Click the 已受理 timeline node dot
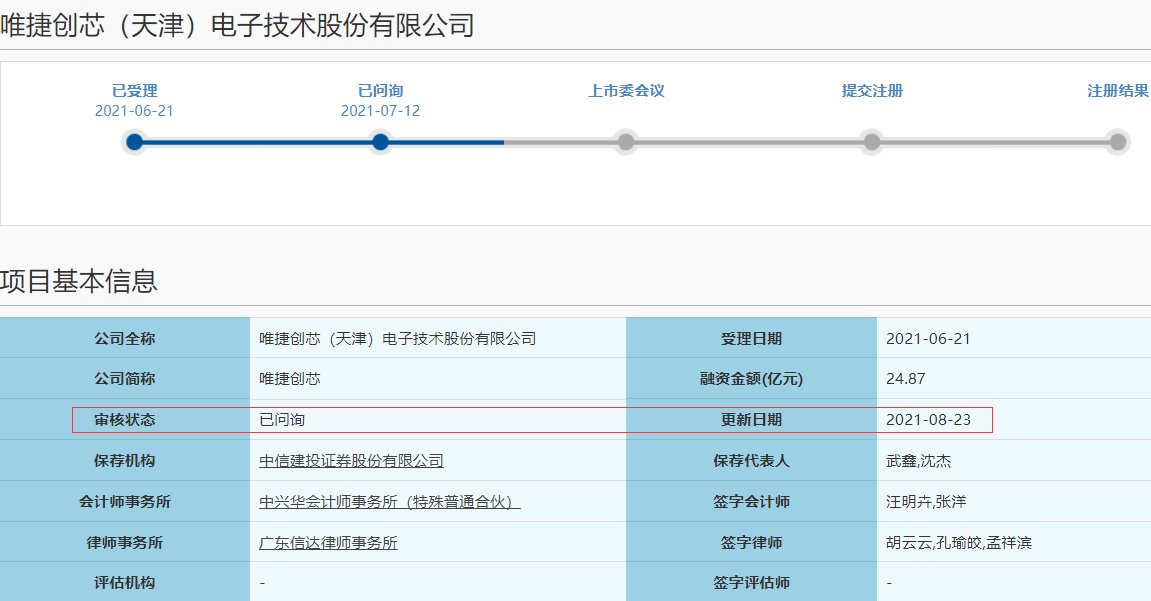Screen dimensions: 1151x601 134,142
